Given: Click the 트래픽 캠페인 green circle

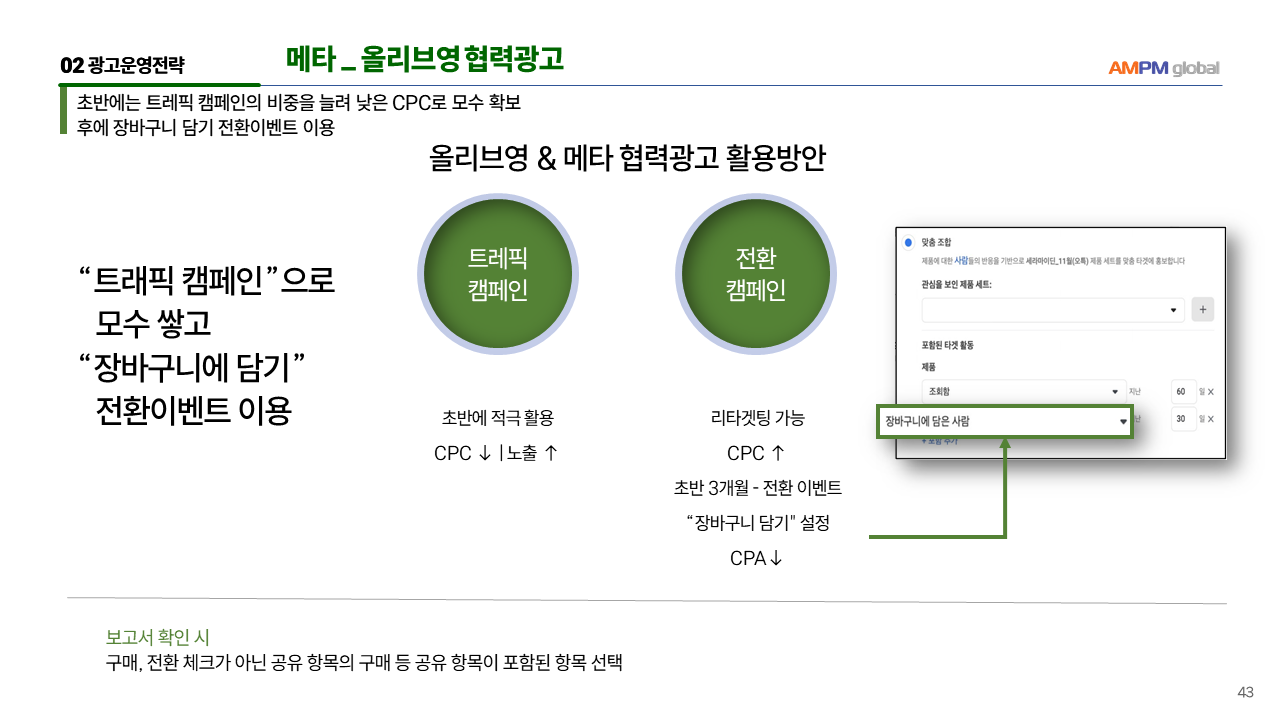Looking at the screenshot, I should [x=498, y=275].
